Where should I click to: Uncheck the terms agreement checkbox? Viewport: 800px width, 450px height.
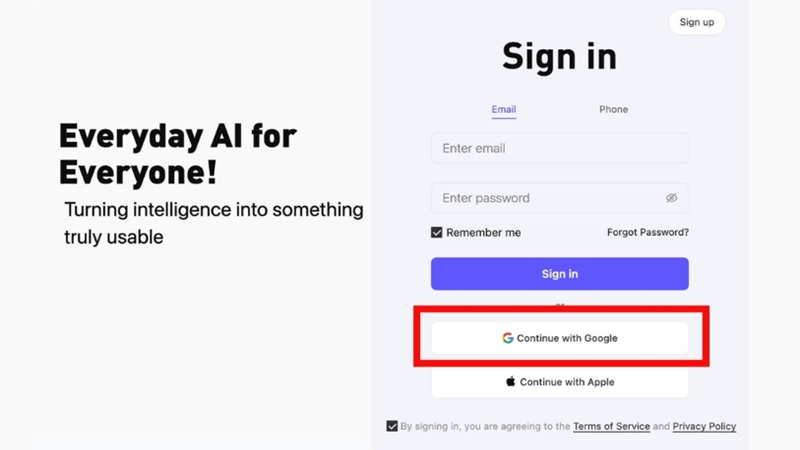coord(392,426)
